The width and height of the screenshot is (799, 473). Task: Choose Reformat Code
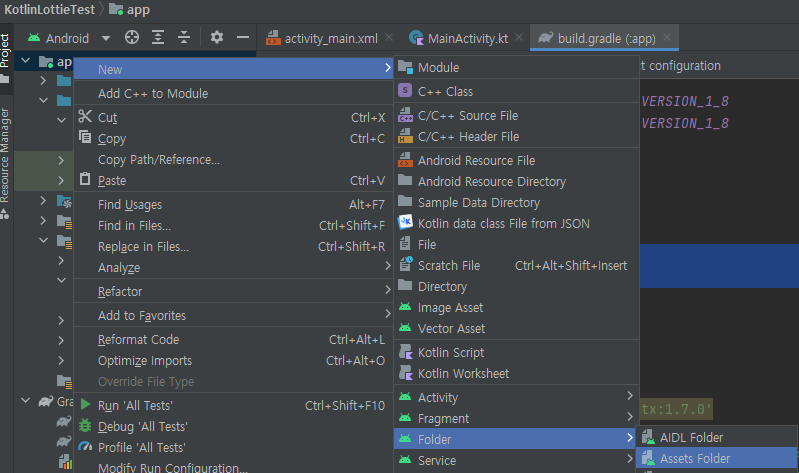(233, 339)
